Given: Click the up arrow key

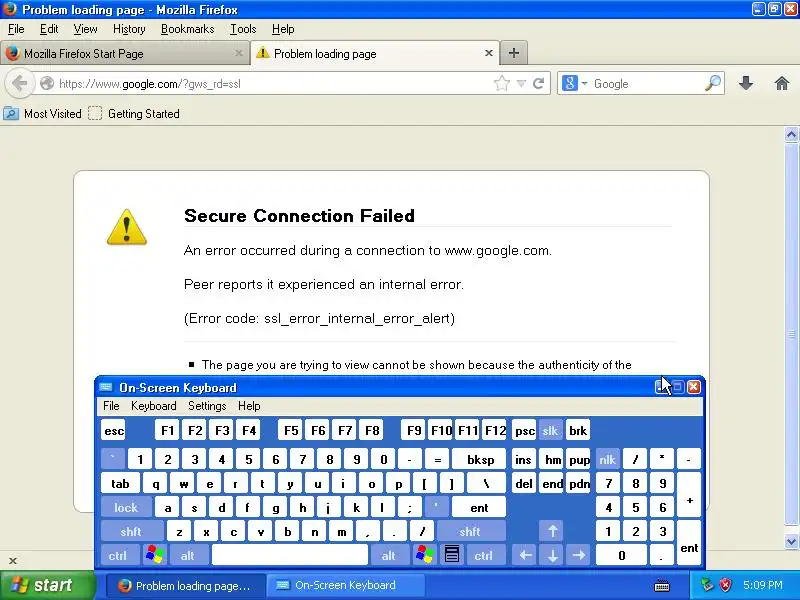Looking at the screenshot, I should click(x=552, y=532).
